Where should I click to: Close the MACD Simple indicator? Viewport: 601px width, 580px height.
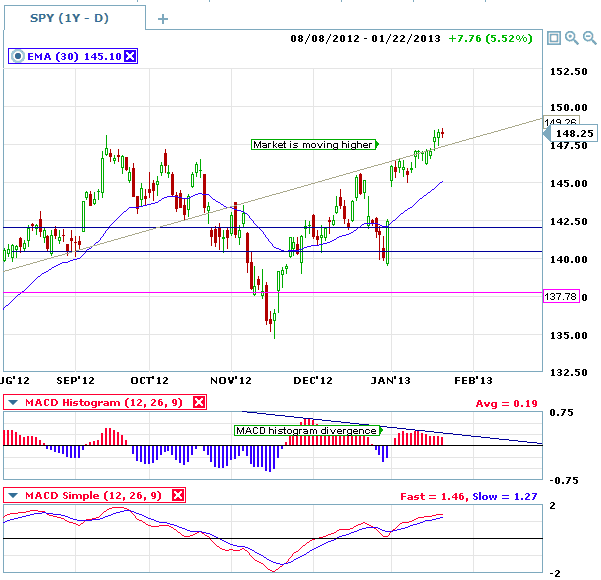click(178, 495)
